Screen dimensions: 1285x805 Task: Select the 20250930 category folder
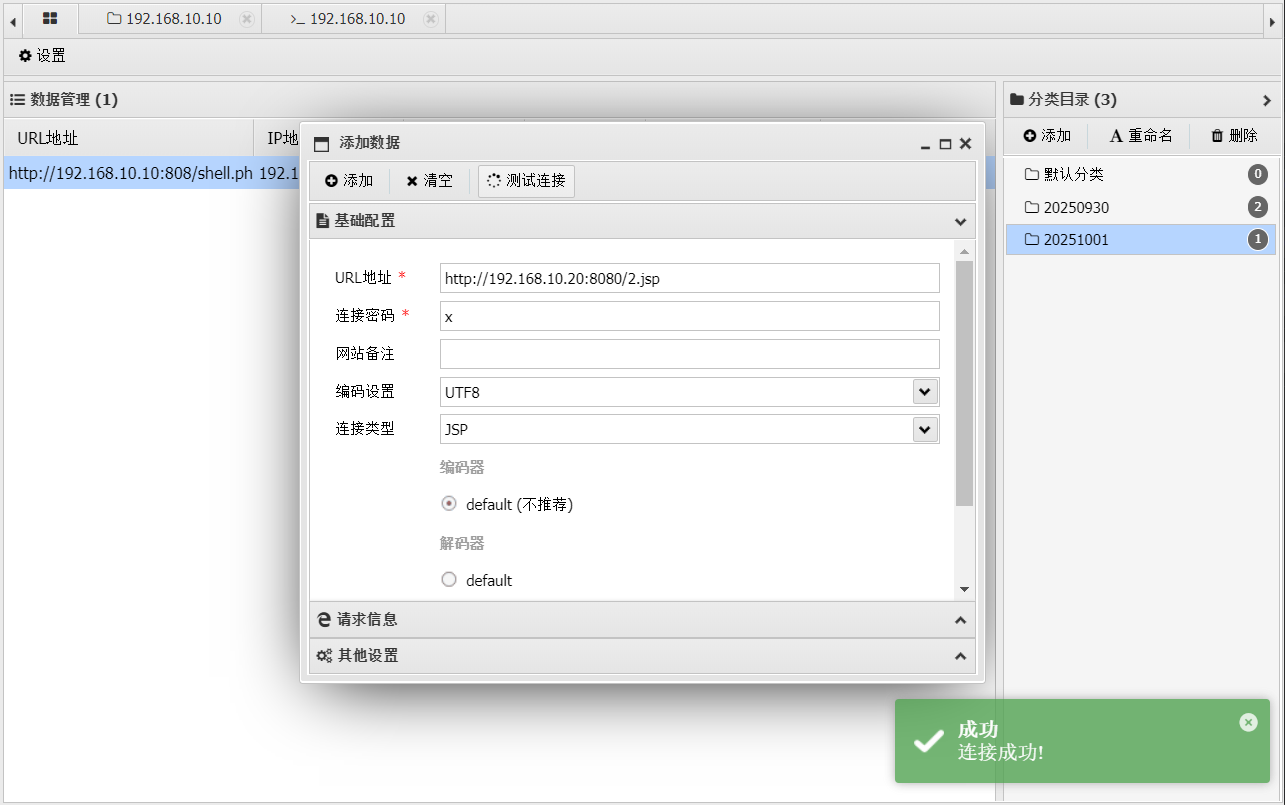click(x=1076, y=208)
